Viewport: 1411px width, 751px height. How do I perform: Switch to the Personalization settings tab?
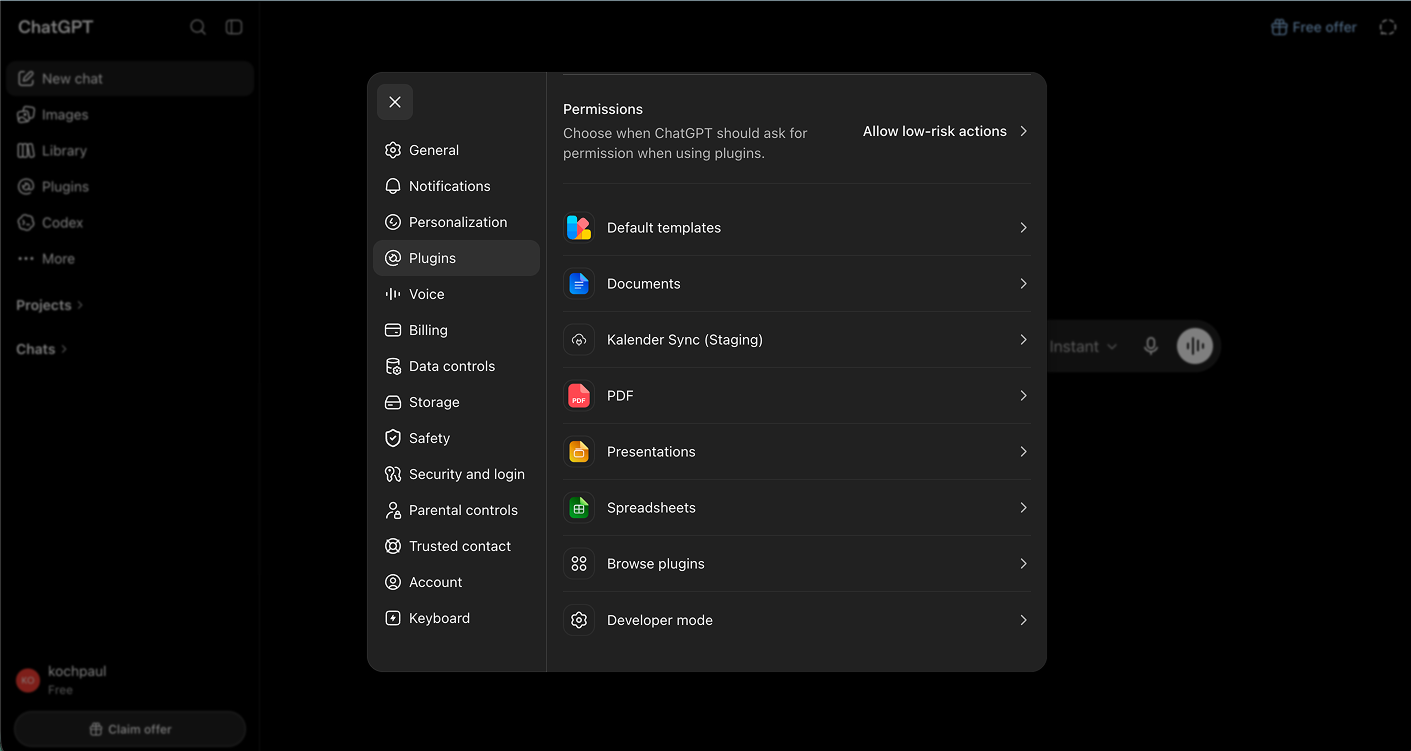tap(456, 222)
